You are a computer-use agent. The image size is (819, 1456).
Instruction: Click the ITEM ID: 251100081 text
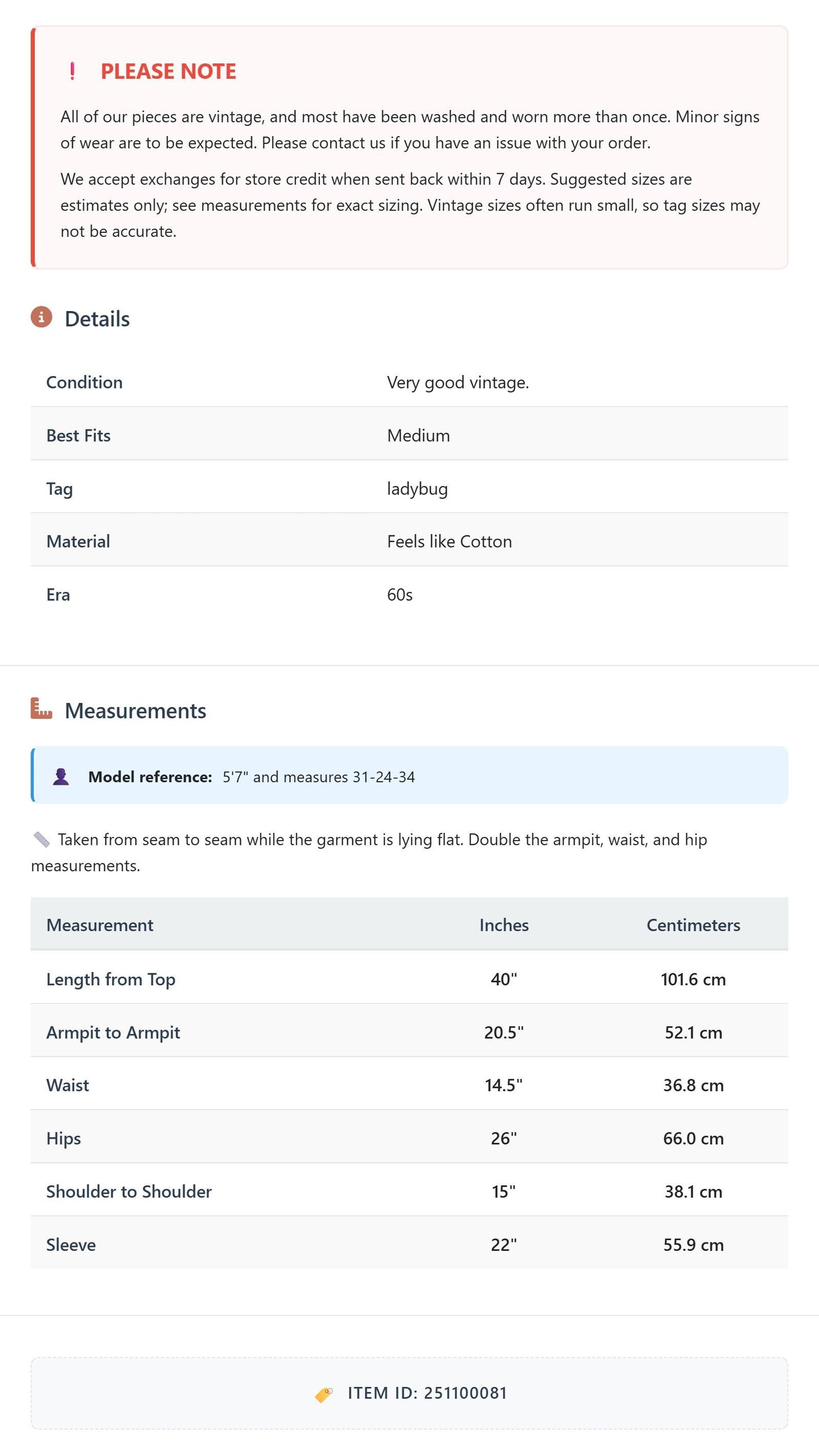tap(427, 1393)
